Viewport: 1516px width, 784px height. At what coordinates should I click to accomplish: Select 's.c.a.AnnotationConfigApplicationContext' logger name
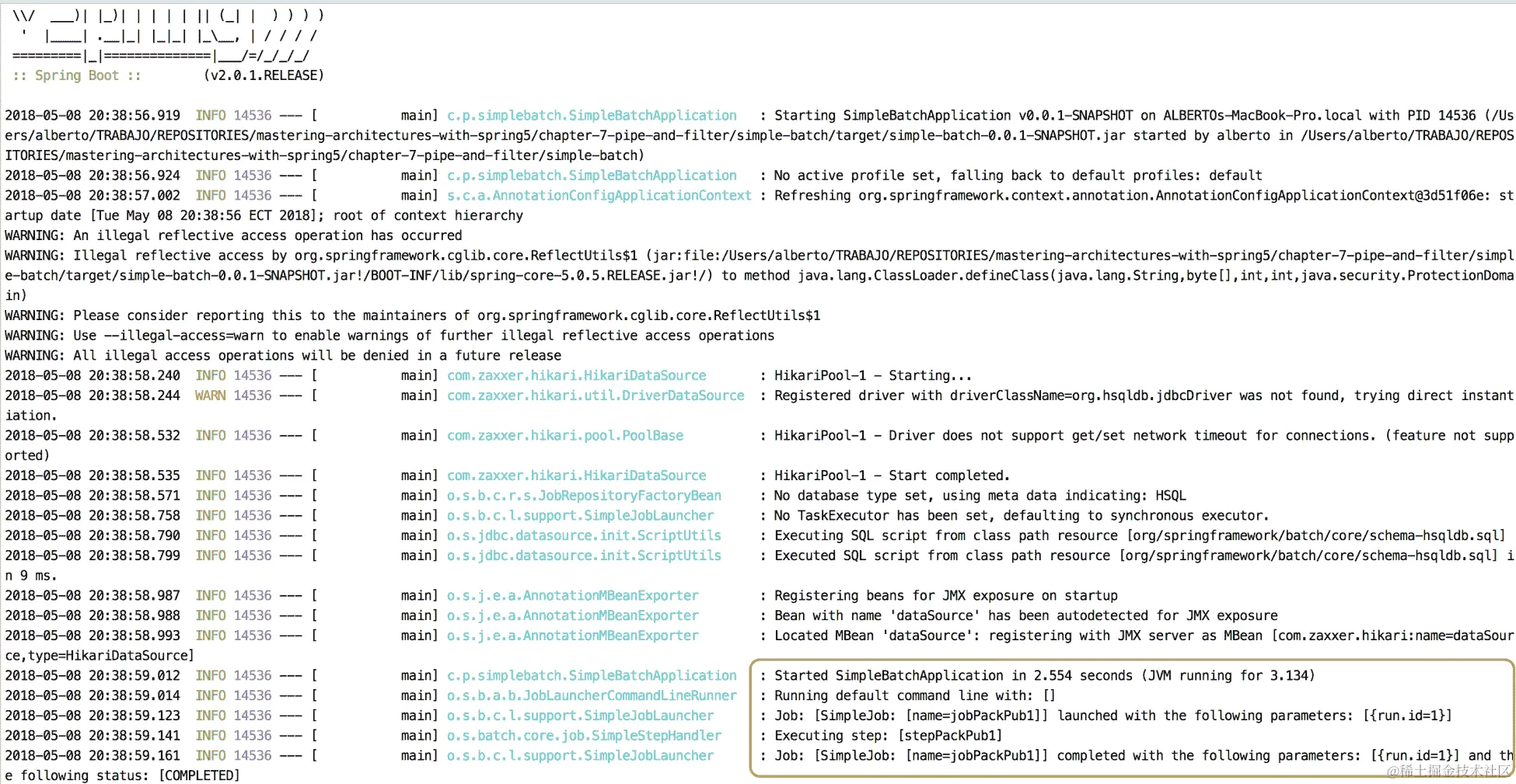pyautogui.click(x=599, y=196)
